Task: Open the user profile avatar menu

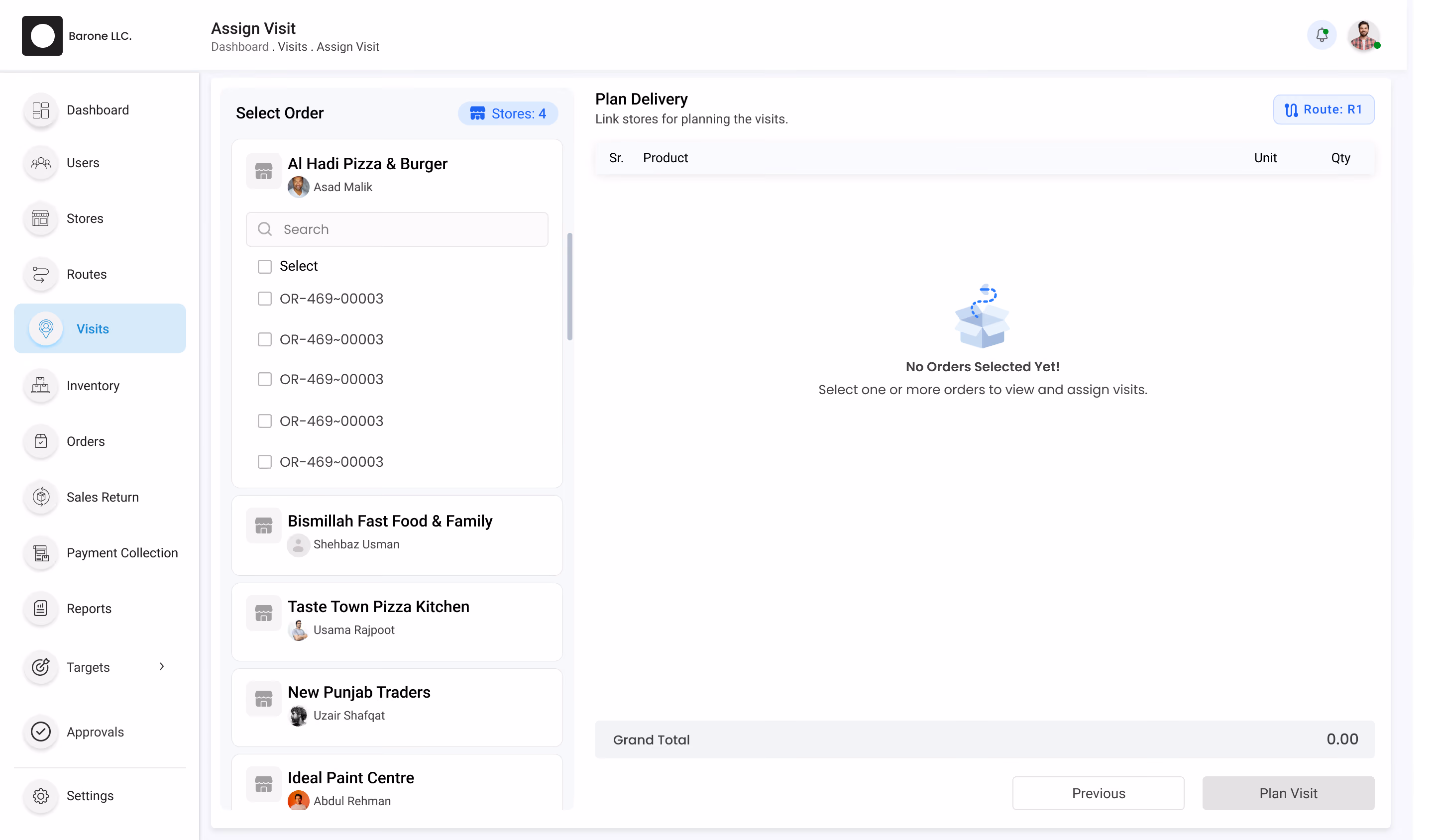Action: pyautogui.click(x=1364, y=35)
